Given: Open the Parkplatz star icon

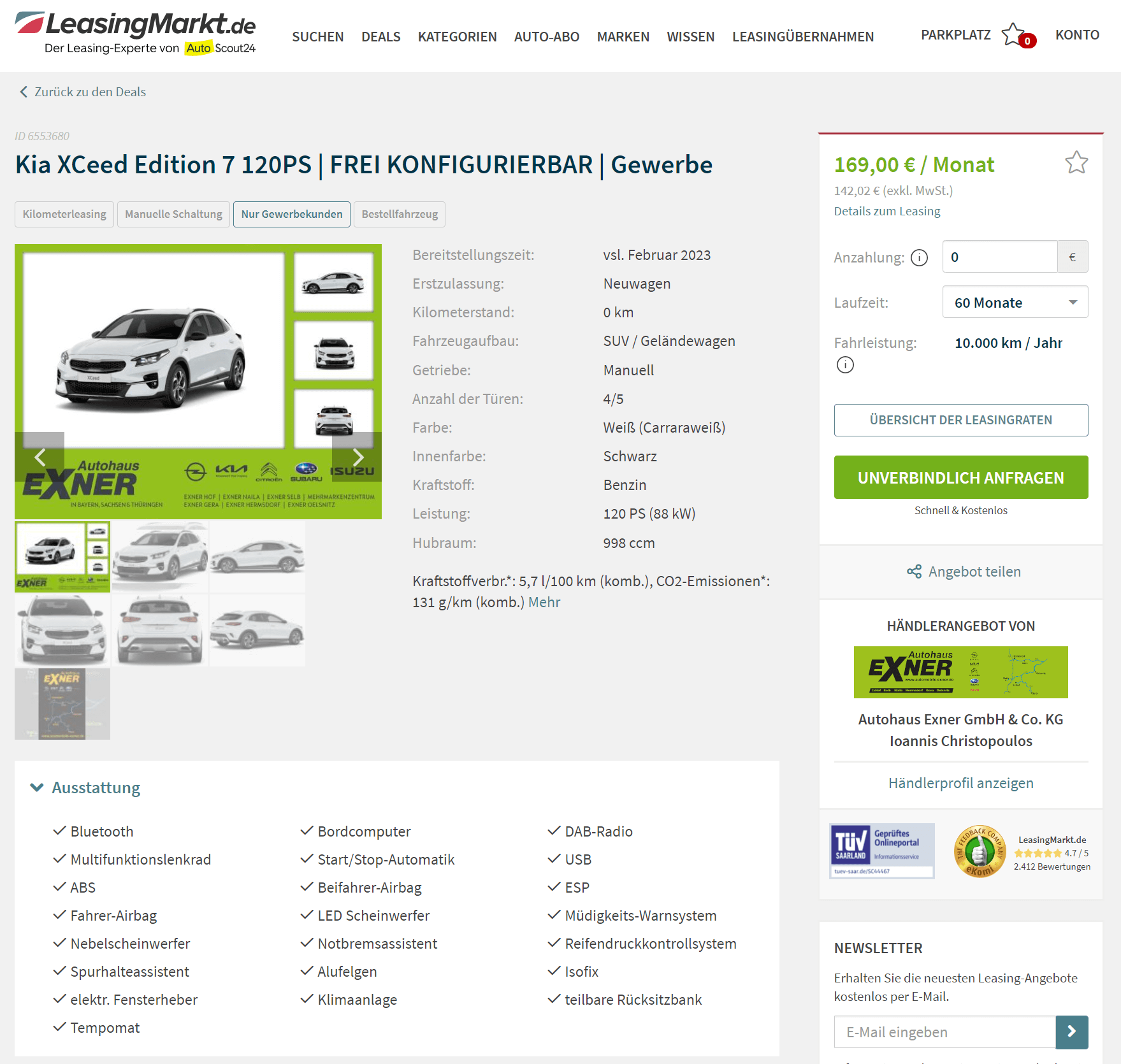Looking at the screenshot, I should [x=1013, y=34].
